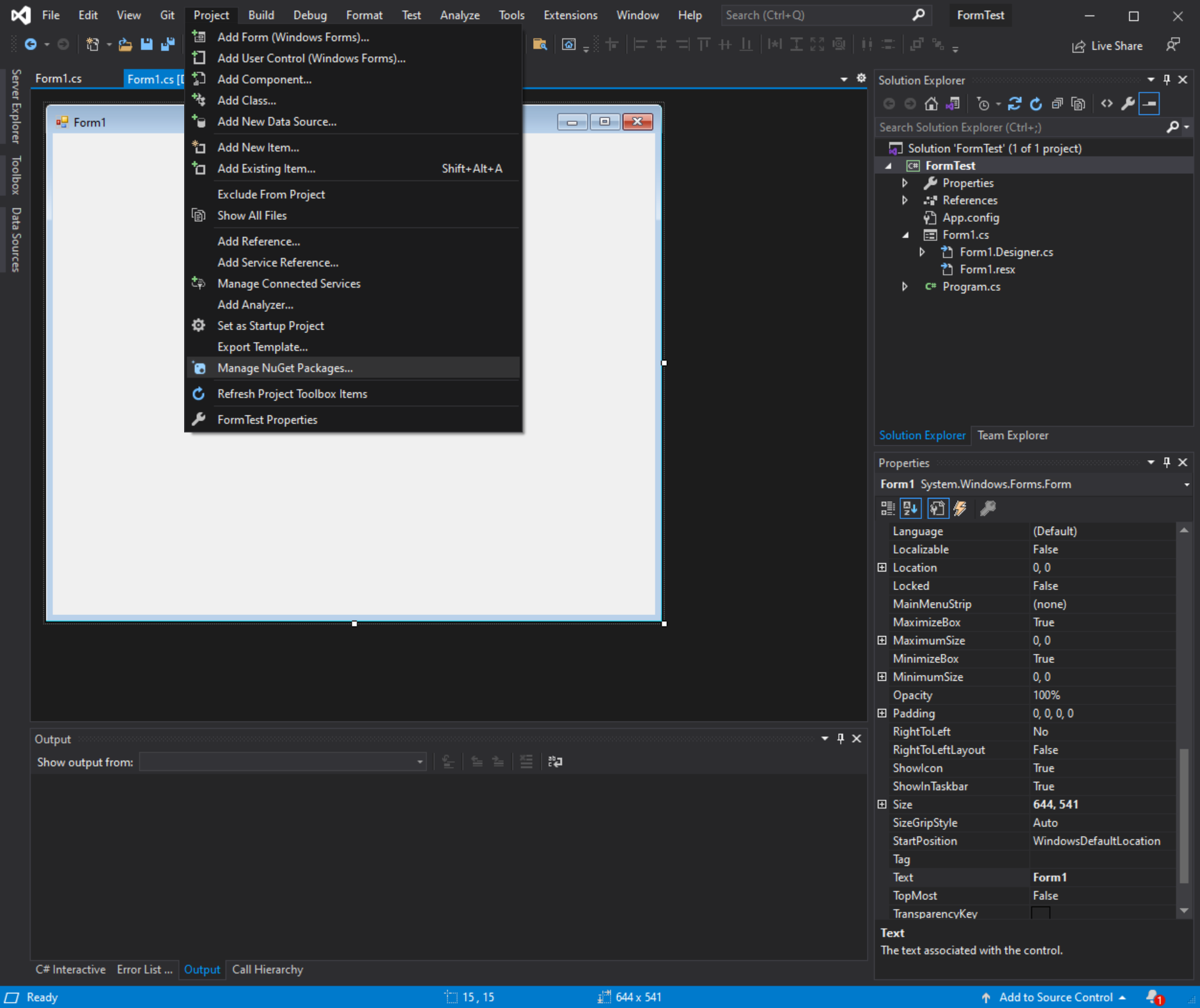Screen dimensions: 1200x1008
Task: Expand the References node
Action: (x=905, y=200)
